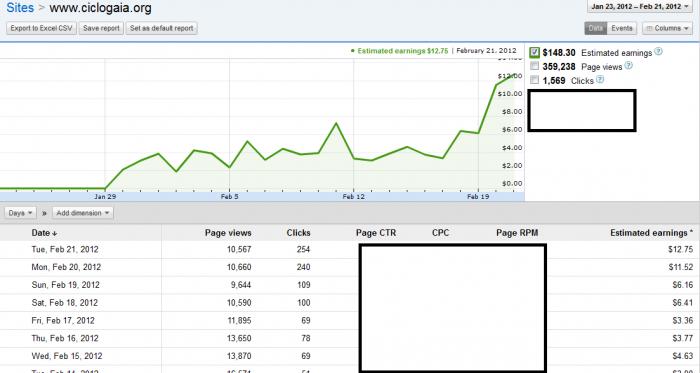Open help icon beside Estimated earnings

coord(658,52)
